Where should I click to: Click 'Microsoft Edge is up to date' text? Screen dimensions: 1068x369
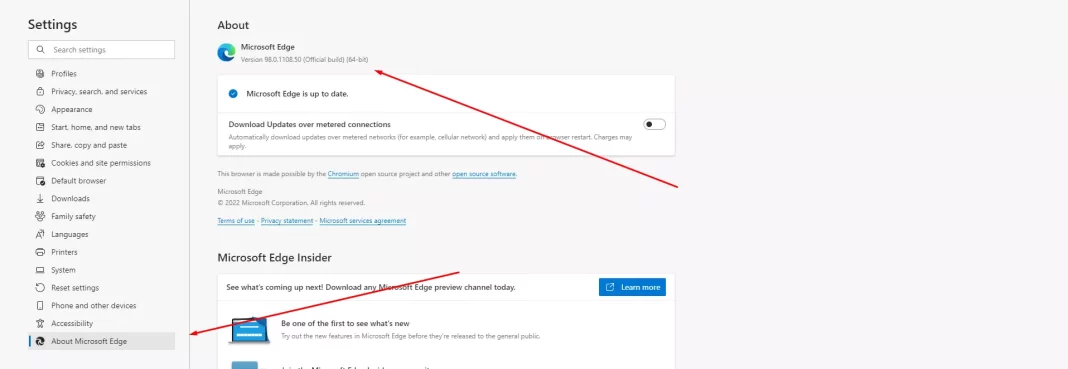tap(298, 94)
